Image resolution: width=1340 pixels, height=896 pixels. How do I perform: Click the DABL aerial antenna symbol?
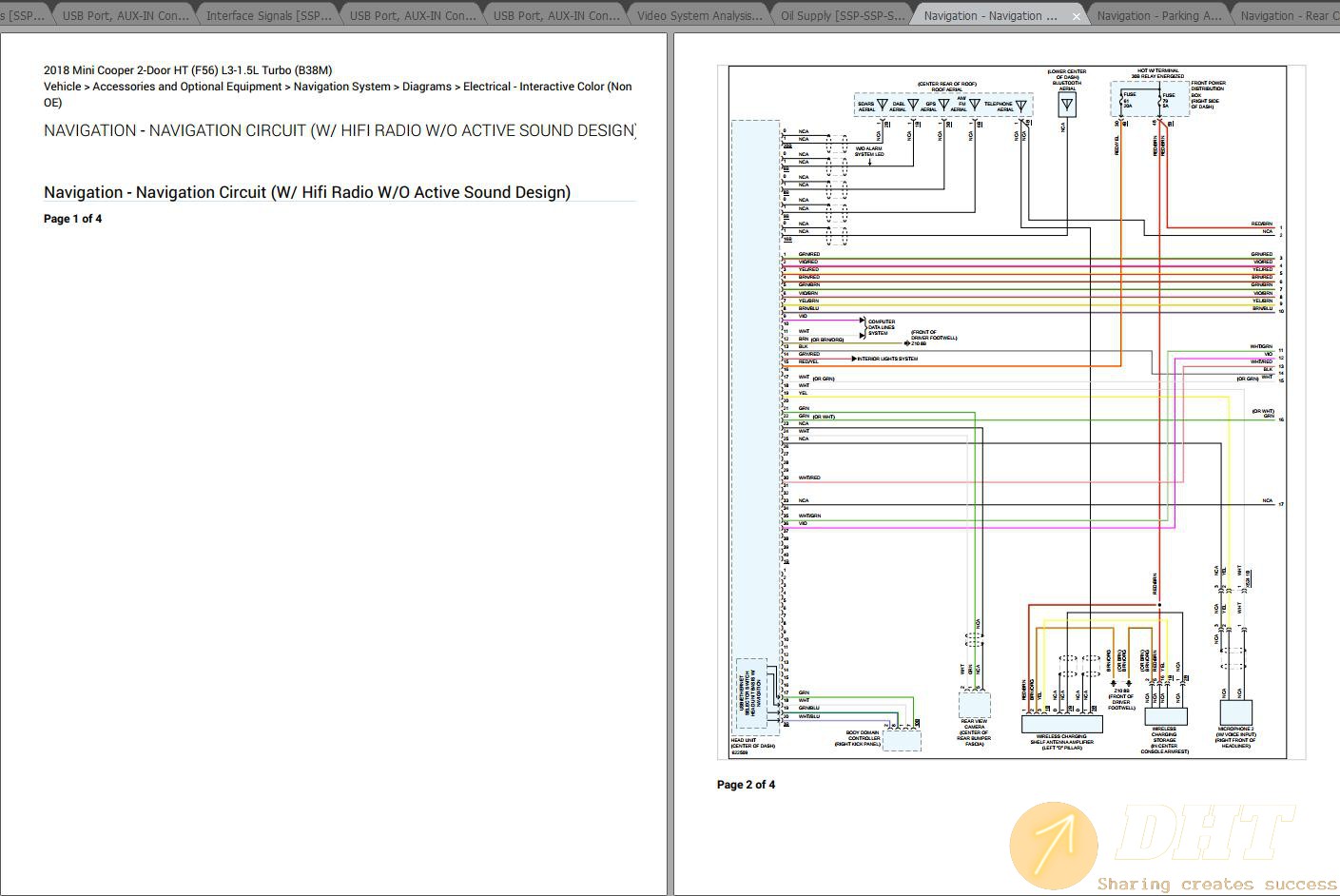tap(913, 105)
